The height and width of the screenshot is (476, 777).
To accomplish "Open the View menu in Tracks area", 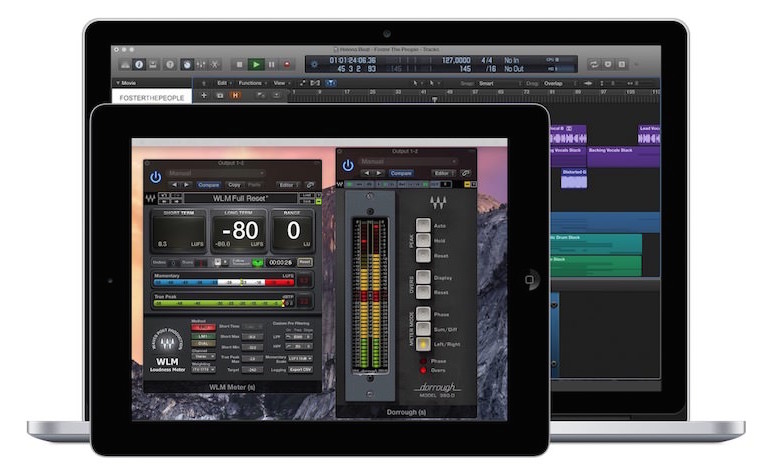I will tap(280, 83).
